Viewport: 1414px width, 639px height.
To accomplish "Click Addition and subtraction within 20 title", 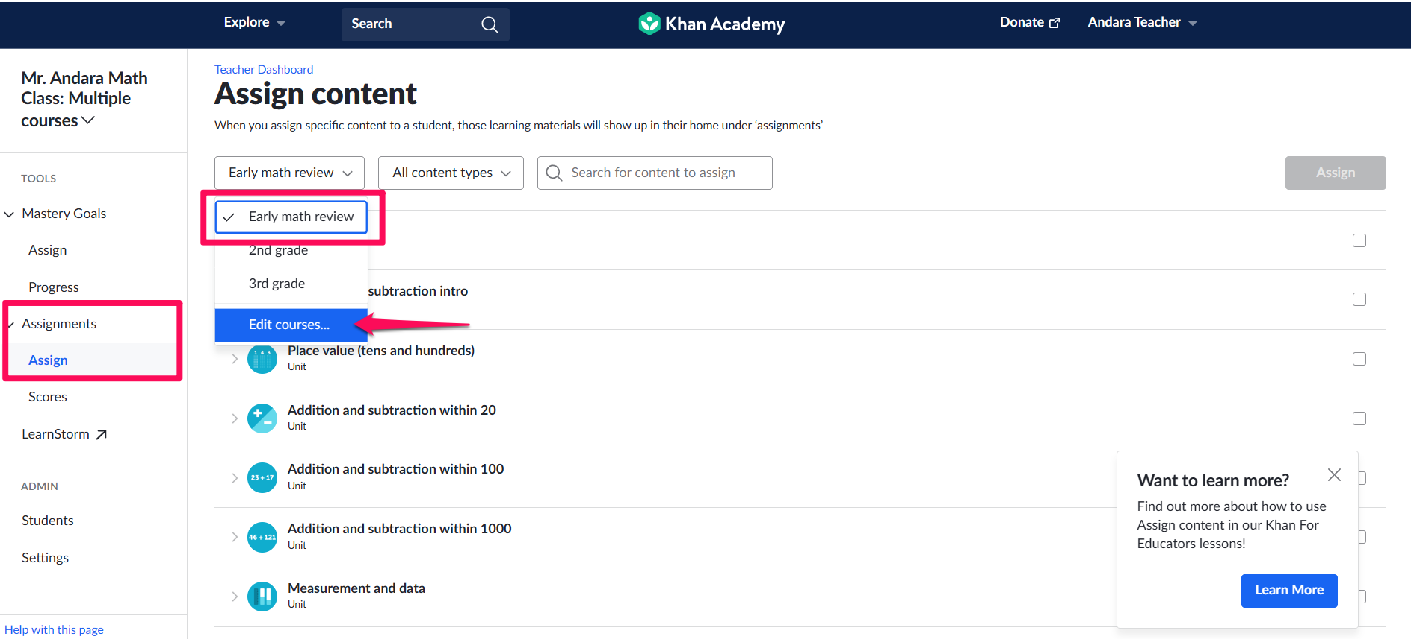I will pyautogui.click(x=391, y=410).
